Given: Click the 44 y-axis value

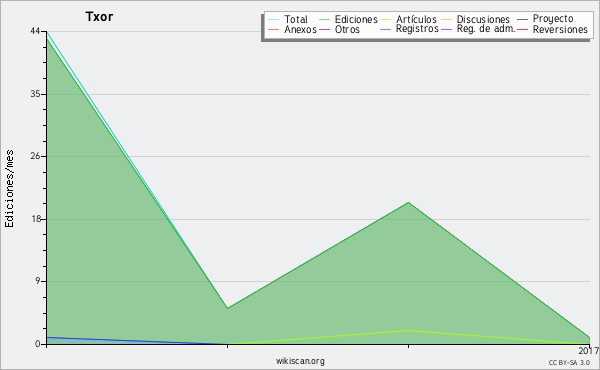Looking at the screenshot, I should (35, 31).
